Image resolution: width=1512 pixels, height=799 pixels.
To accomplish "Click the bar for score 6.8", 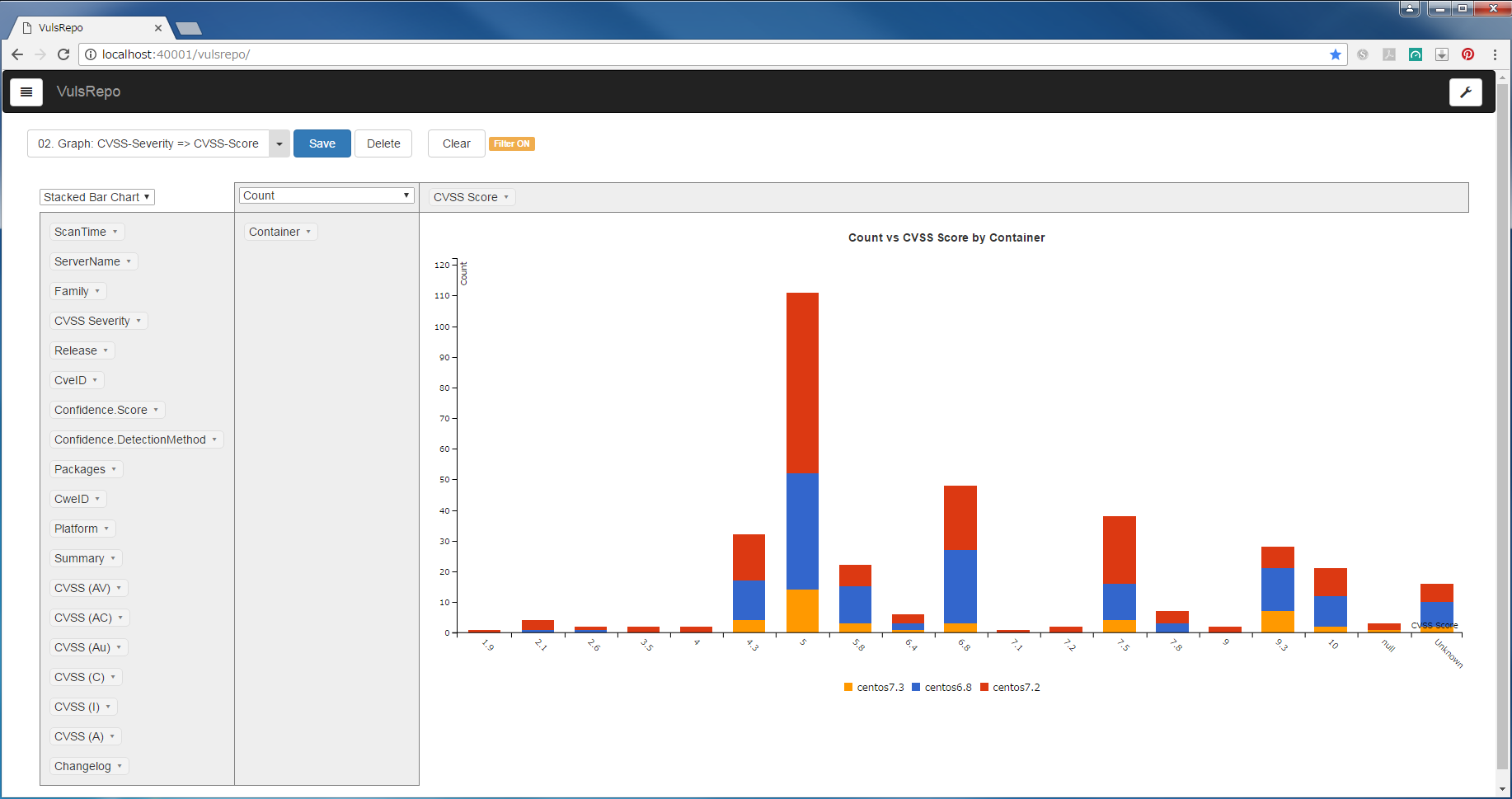I will pos(960,559).
